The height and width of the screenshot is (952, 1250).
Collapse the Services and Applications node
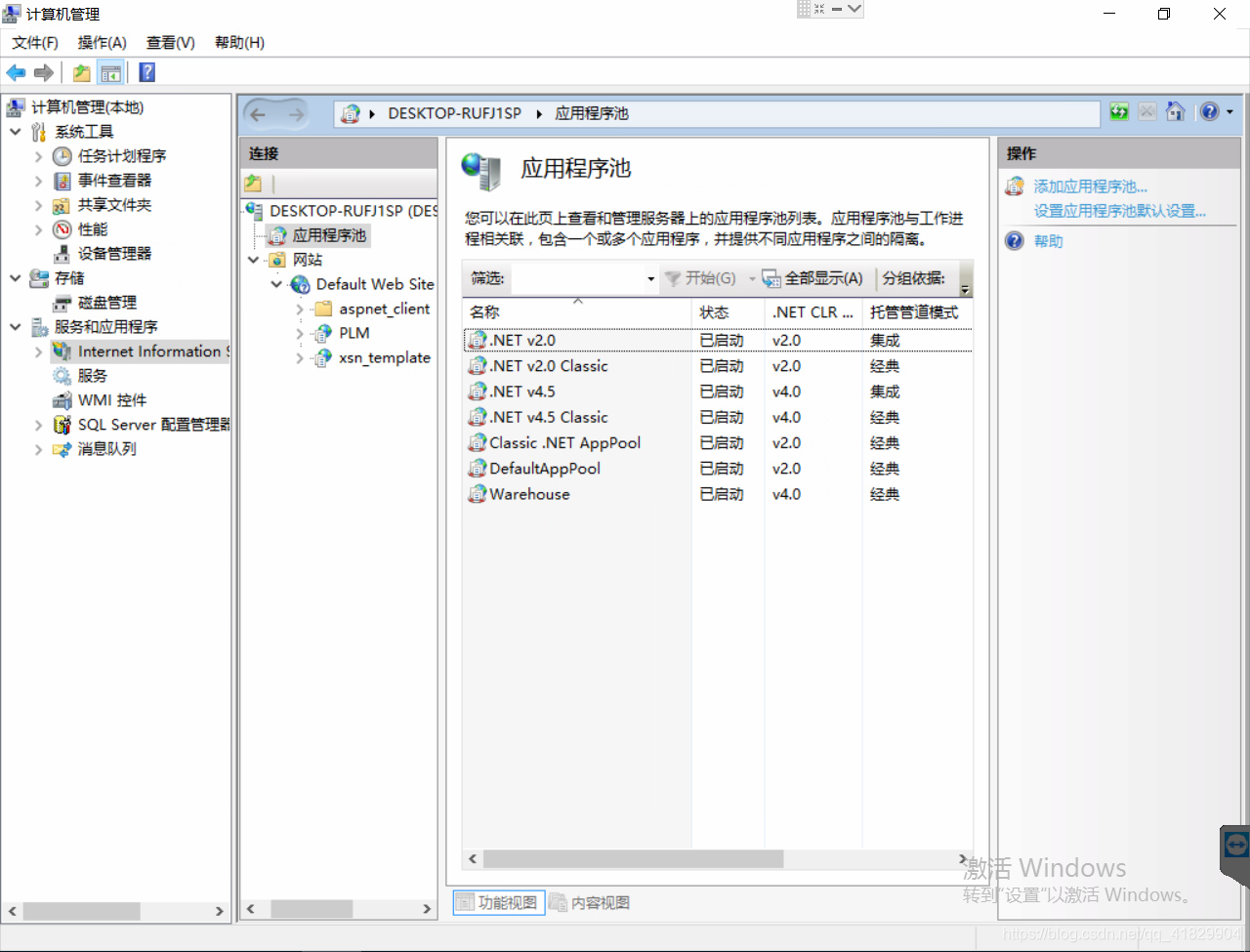(15, 327)
